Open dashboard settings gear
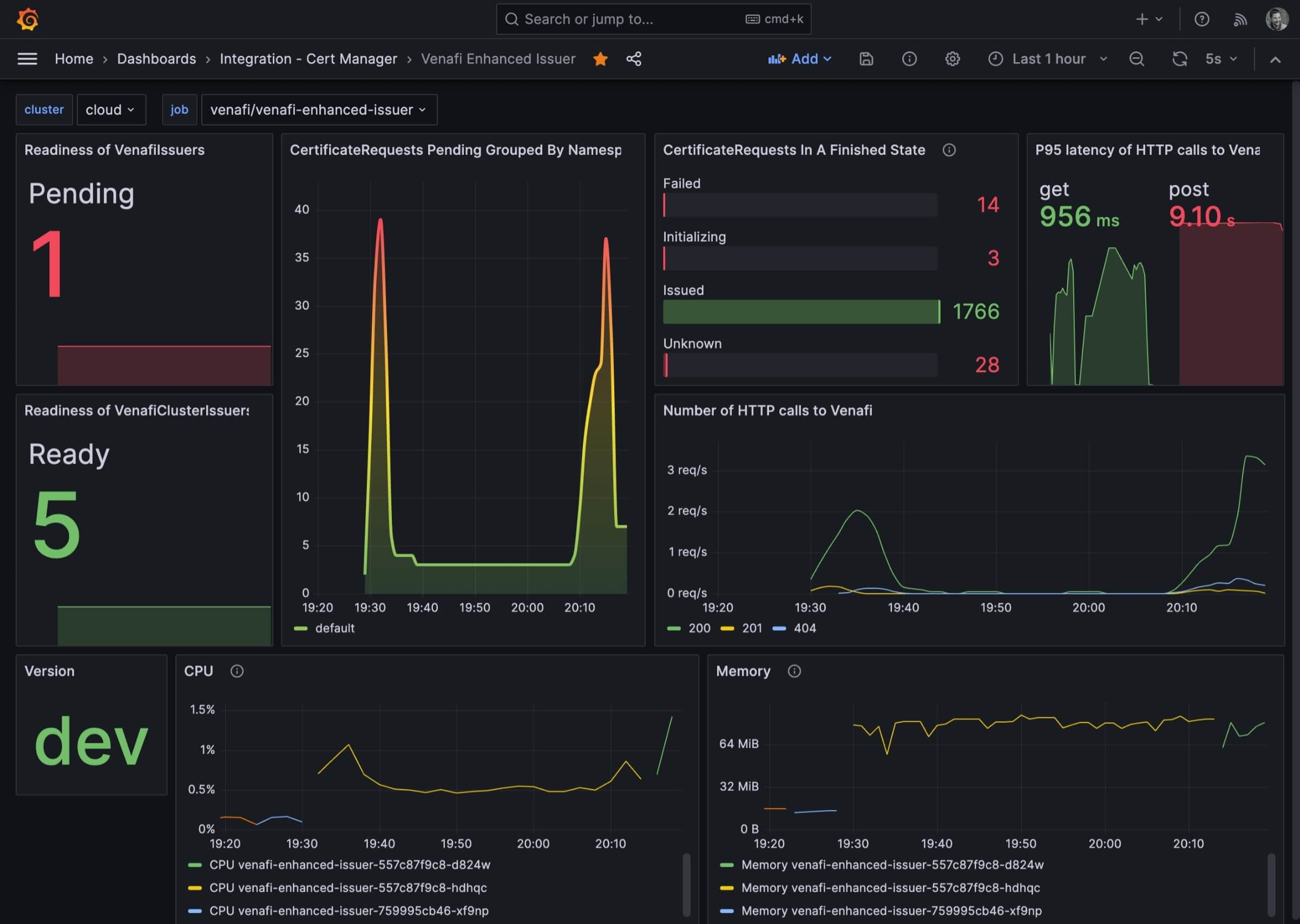The width and height of the screenshot is (1300, 924). (x=952, y=58)
